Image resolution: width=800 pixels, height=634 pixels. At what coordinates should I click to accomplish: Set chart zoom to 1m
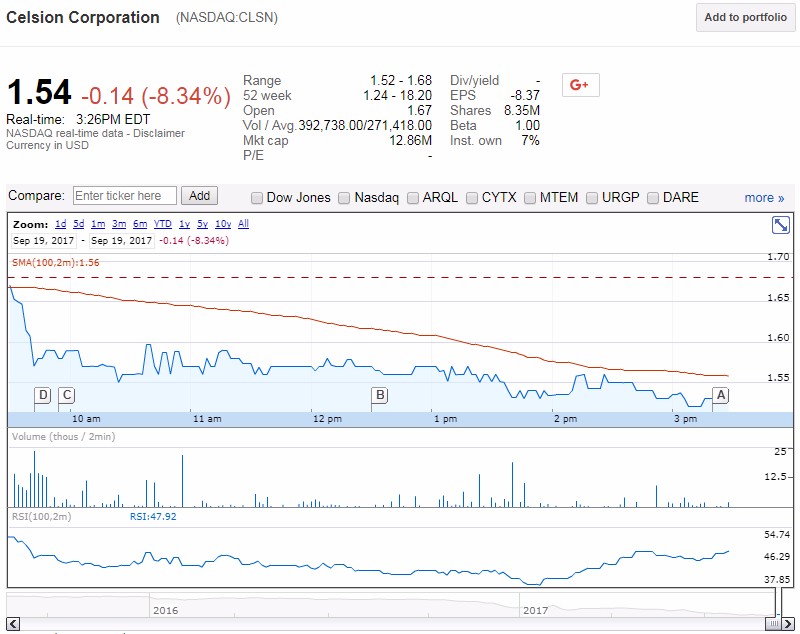(x=98, y=224)
